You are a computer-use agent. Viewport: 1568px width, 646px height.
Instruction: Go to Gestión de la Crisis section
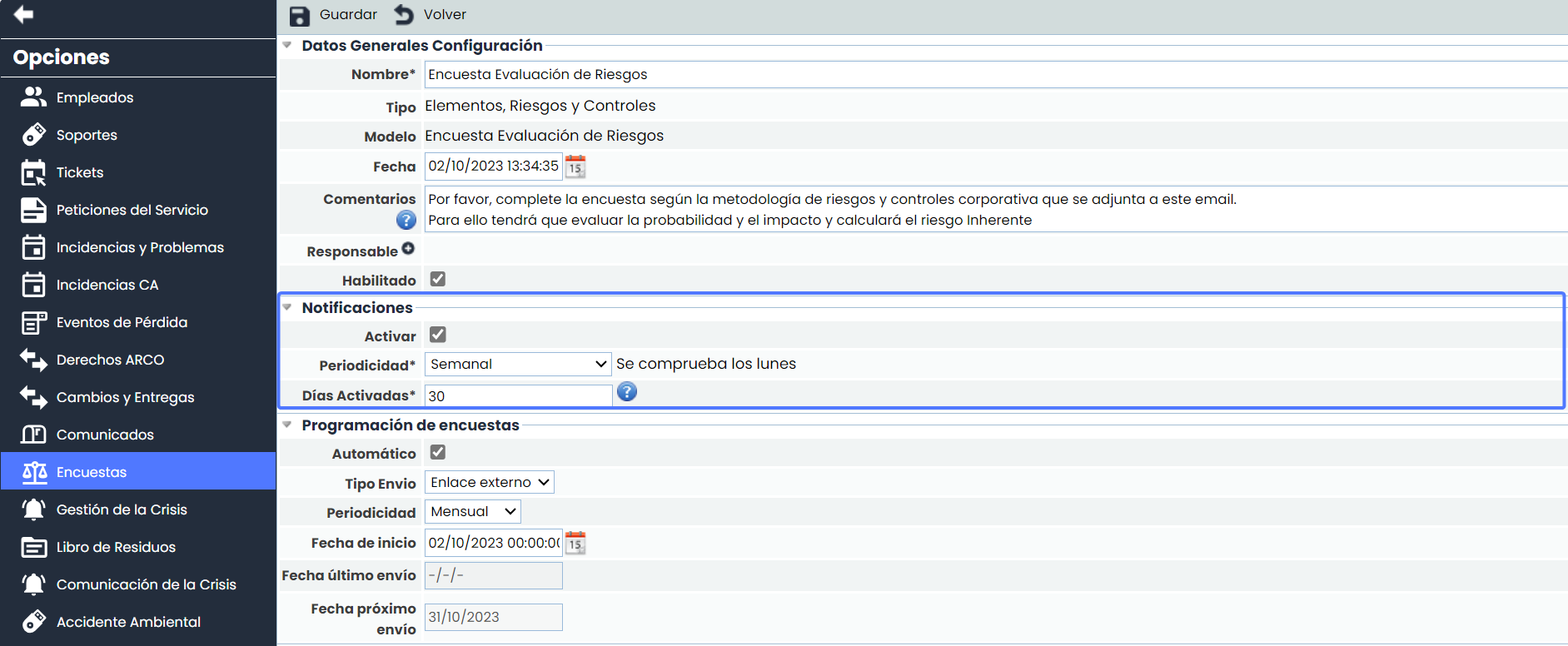click(122, 509)
